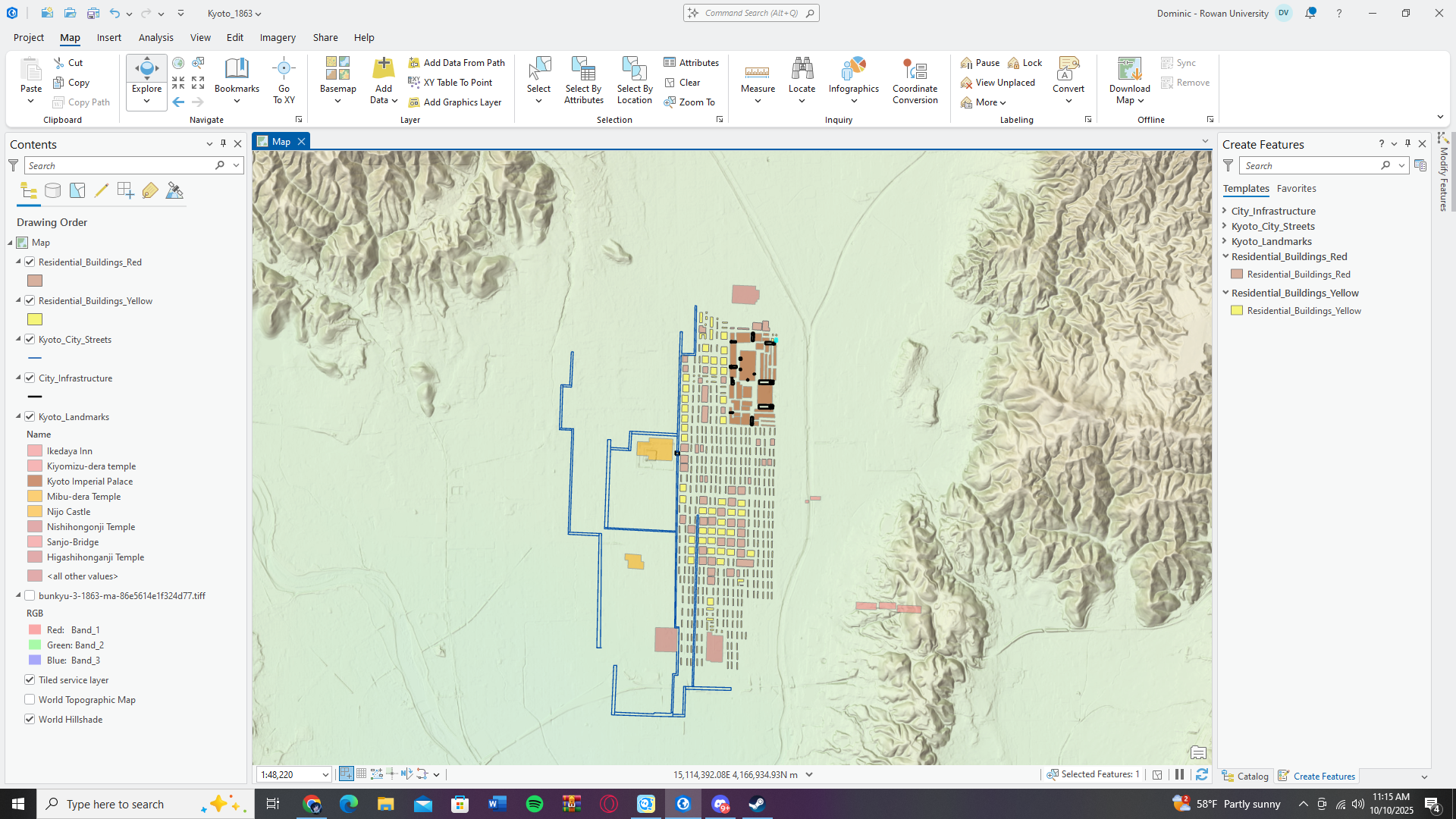This screenshot has height=819, width=1456.
Task: Toggle Residential_Buildings_Red layer visibility
Action: point(30,262)
